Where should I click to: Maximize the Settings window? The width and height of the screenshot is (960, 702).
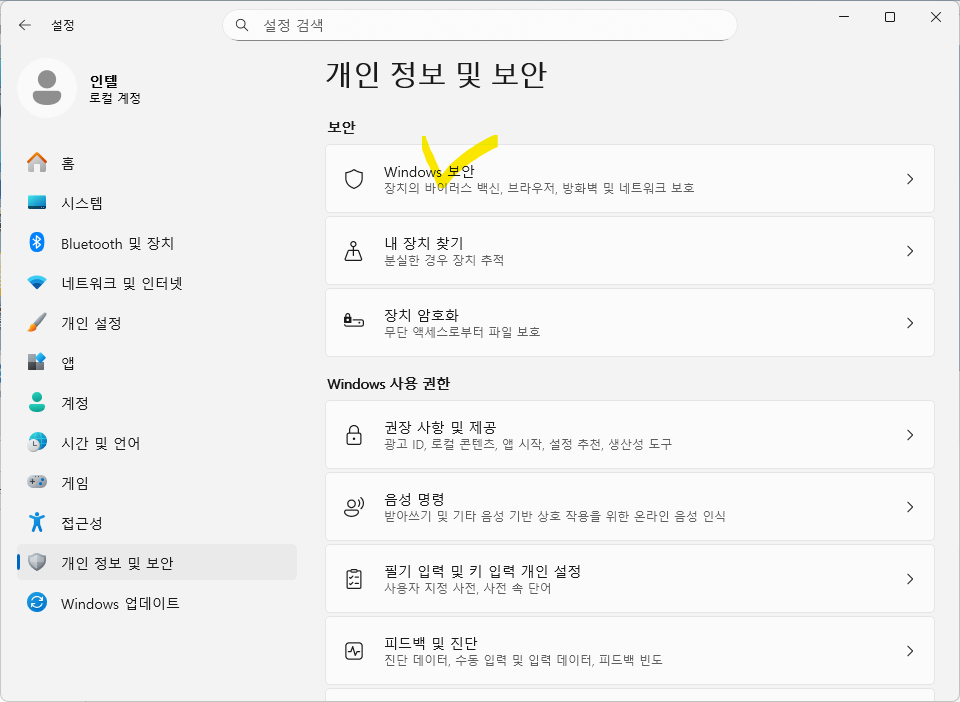tap(890, 17)
